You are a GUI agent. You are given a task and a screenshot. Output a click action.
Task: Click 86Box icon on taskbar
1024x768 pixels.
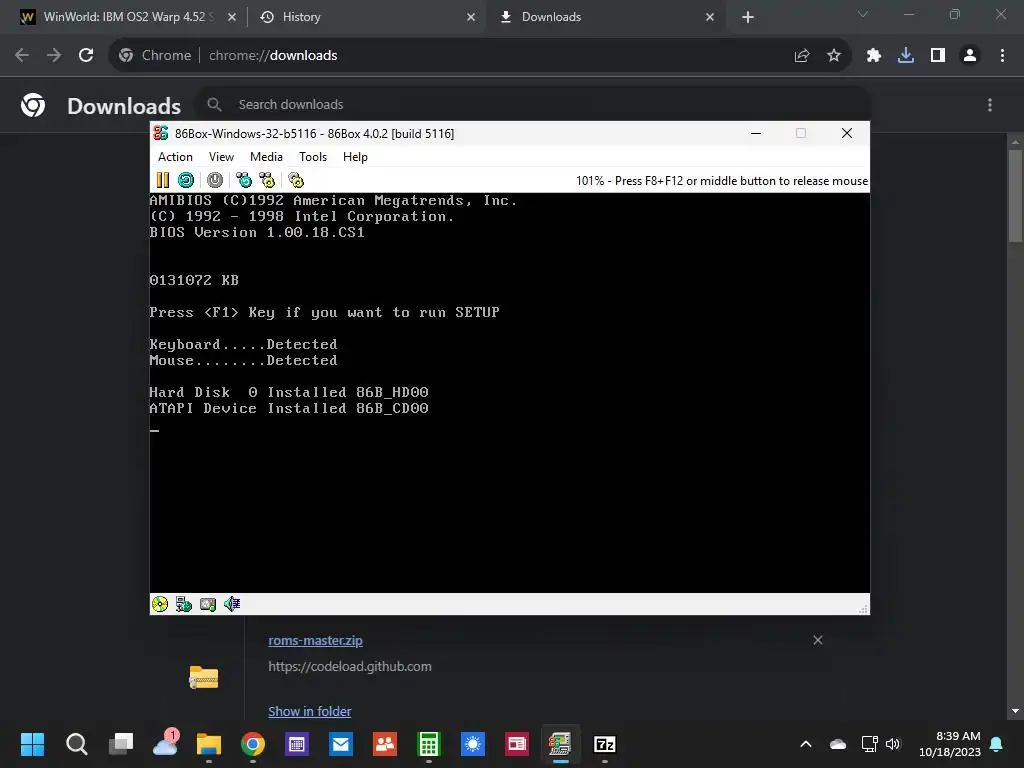560,744
